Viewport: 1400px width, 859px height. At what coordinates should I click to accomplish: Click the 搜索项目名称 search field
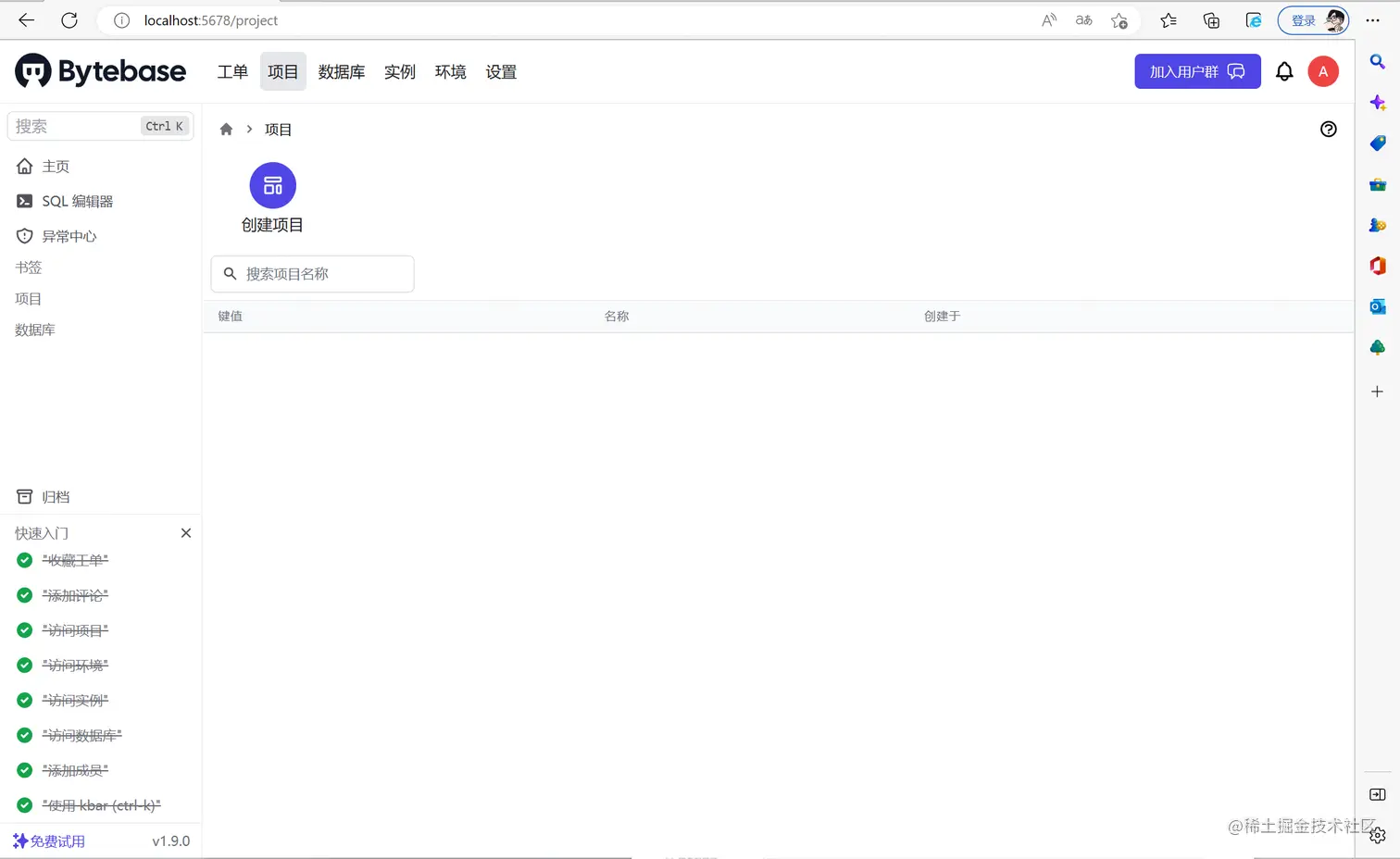click(x=312, y=274)
